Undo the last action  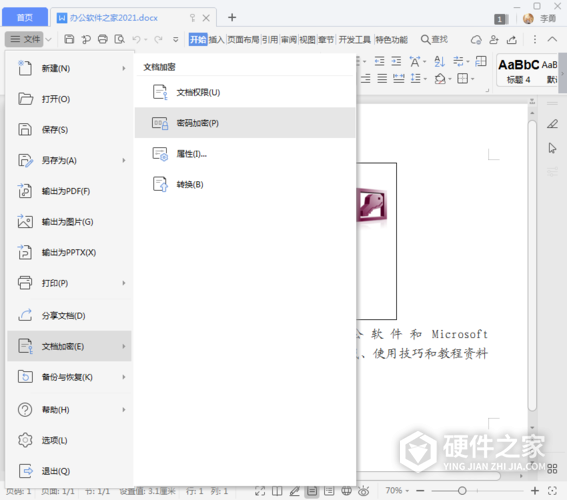[x=136, y=39]
